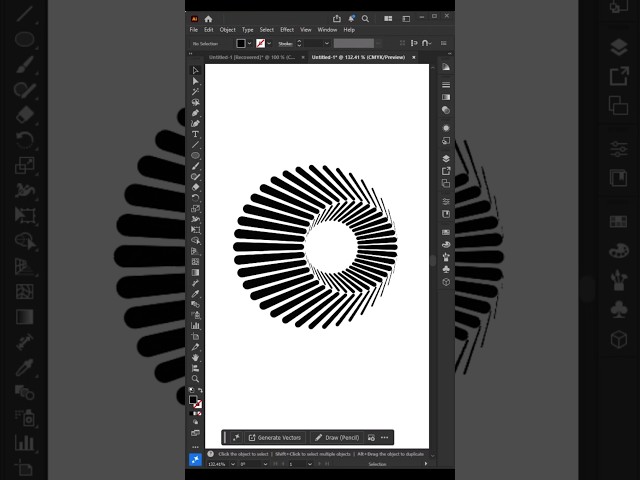Expand the stroke color dropdown arrow
Image resolution: width=640 pixels, height=480 pixels.
tap(269, 43)
